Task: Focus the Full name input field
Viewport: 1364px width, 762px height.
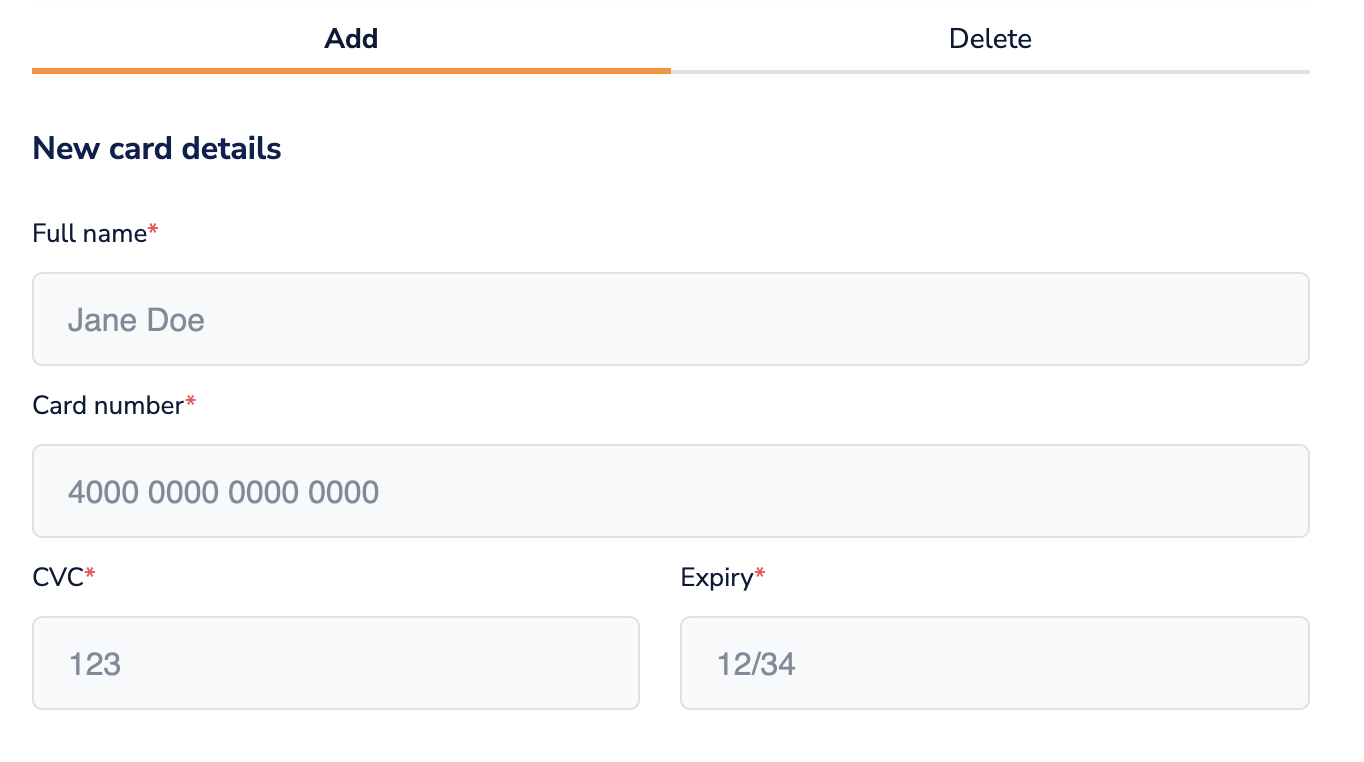Action: pyautogui.click(x=670, y=319)
